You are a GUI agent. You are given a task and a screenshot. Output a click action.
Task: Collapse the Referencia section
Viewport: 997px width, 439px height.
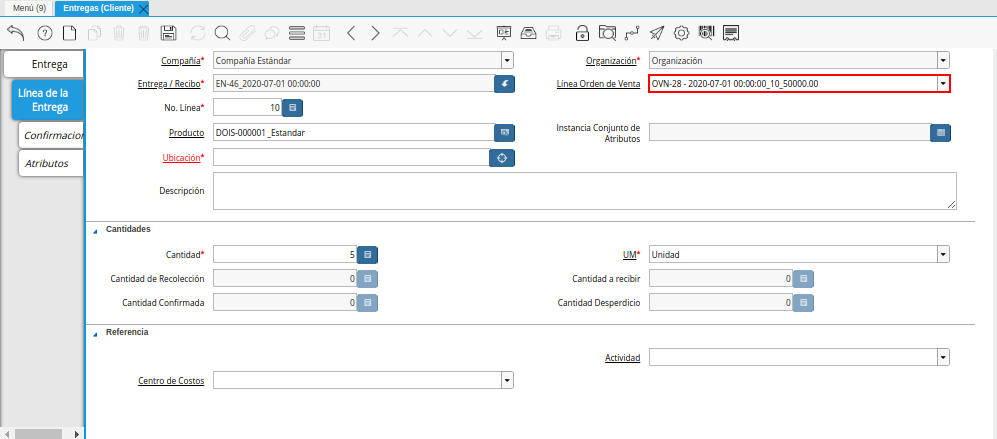pyautogui.click(x=95, y=335)
